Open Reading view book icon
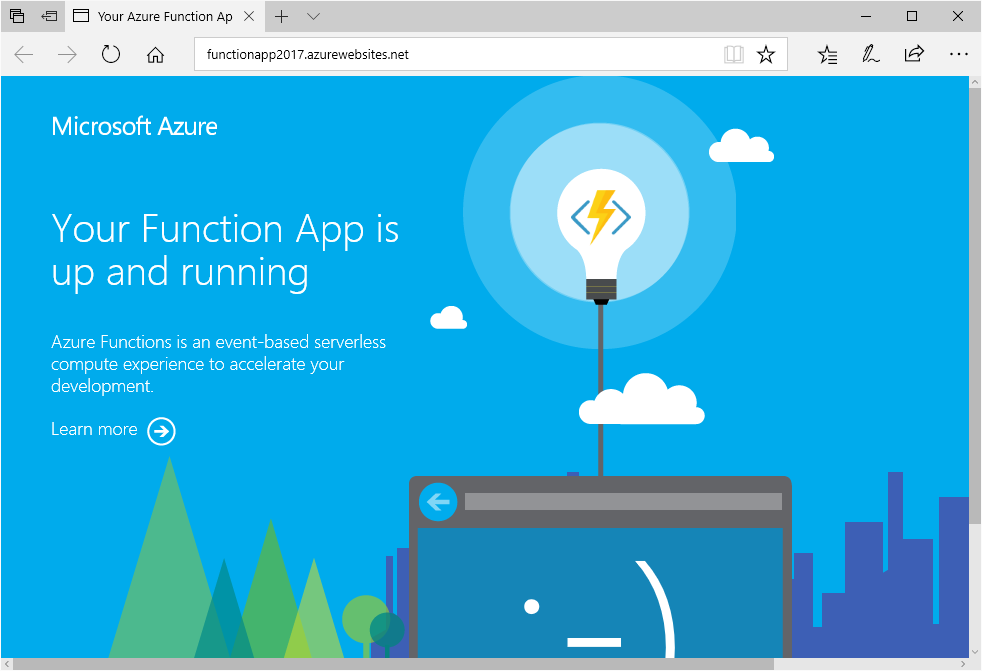Screen dimensions: 982x671 coord(734,55)
